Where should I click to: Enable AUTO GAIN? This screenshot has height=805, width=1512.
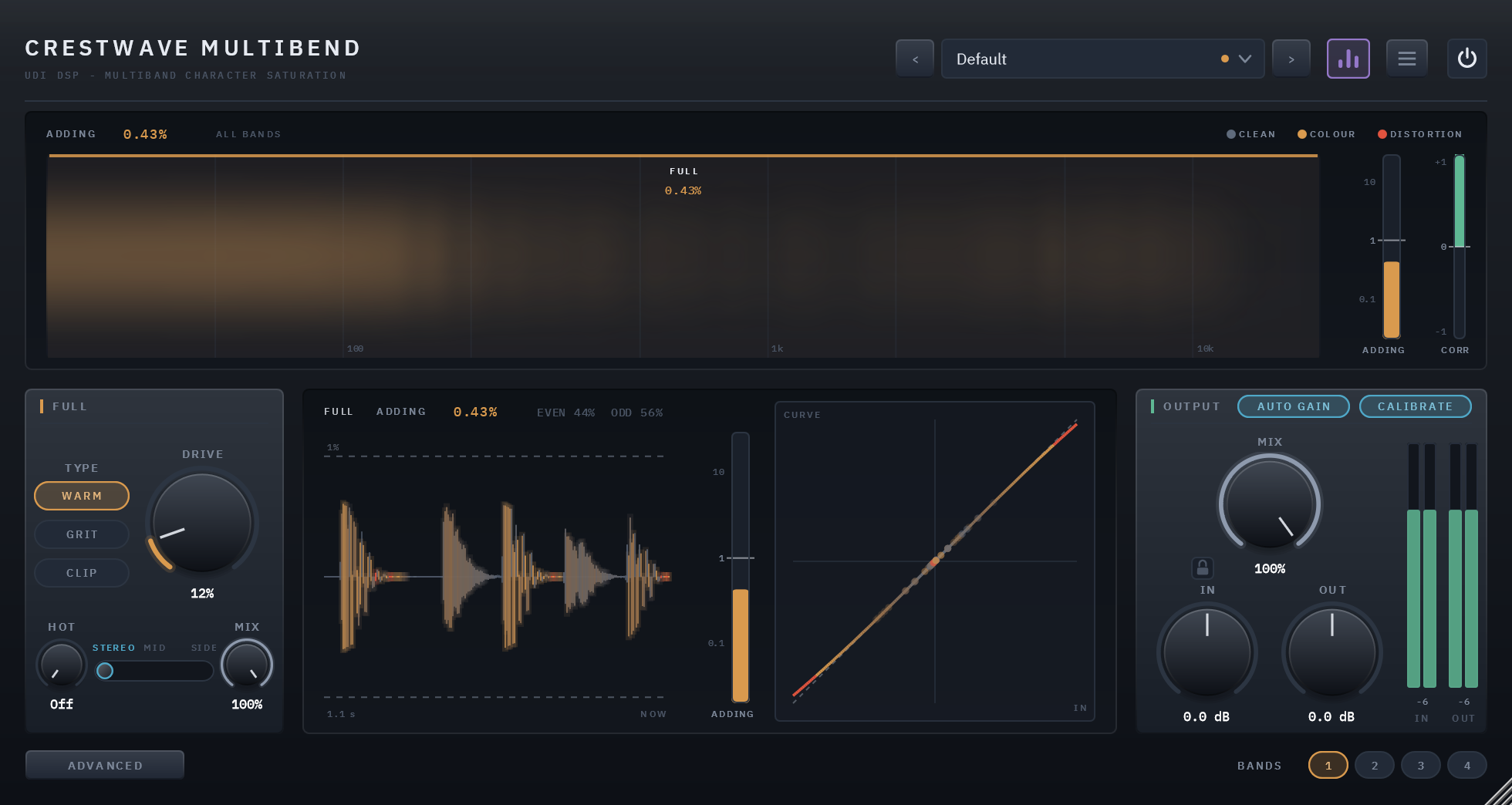[1294, 406]
